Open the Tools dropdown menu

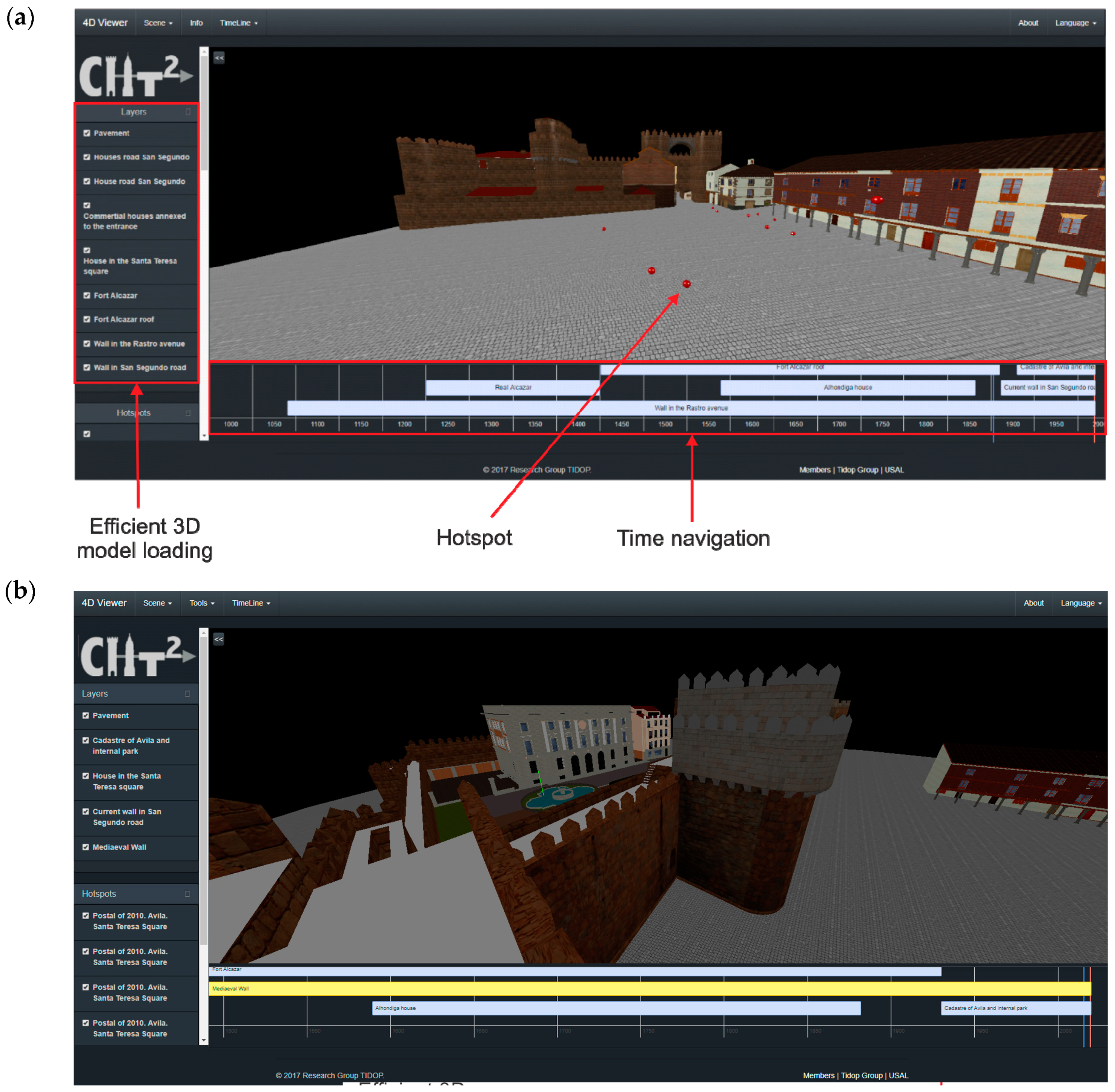tap(201, 603)
